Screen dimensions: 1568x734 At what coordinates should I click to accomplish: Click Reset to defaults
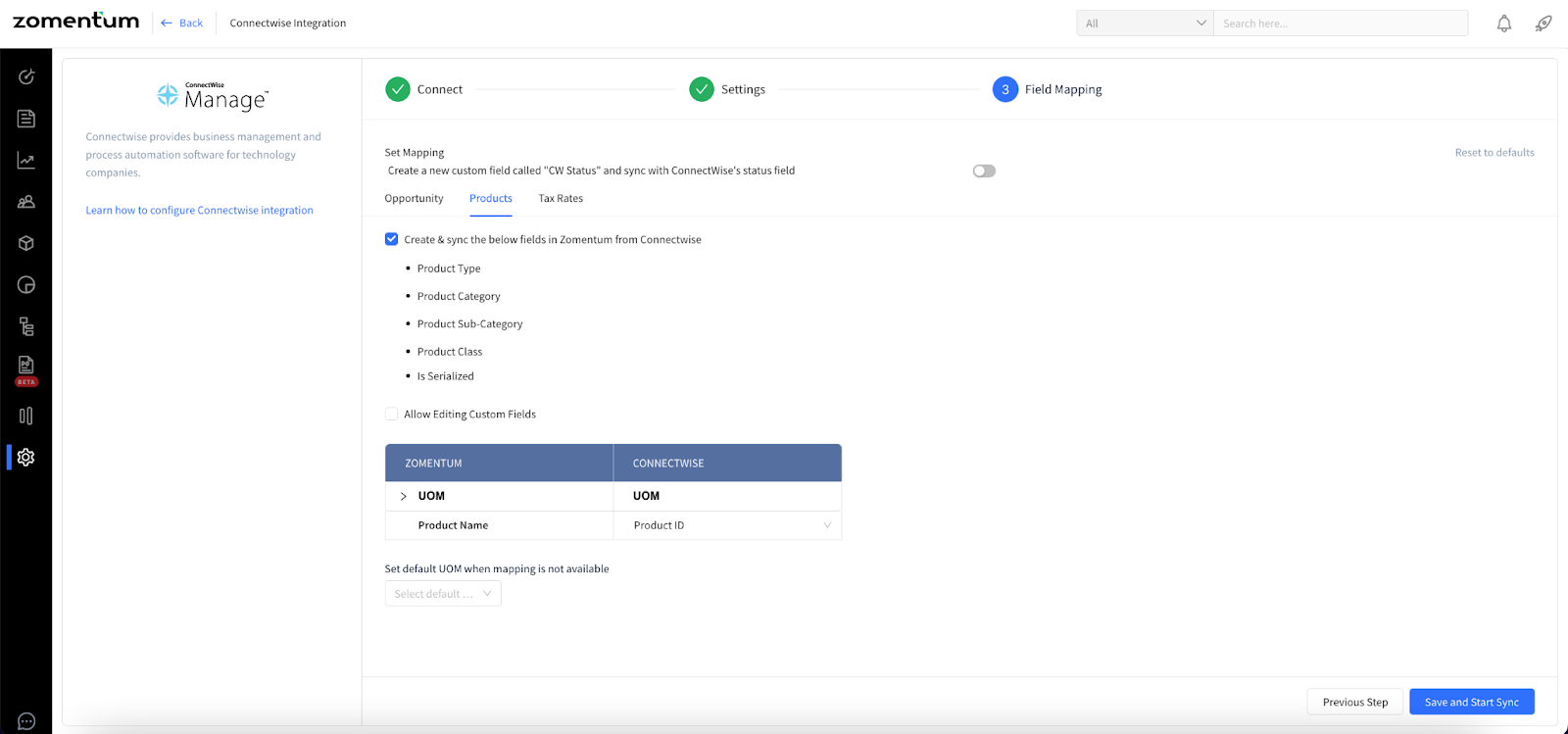(1494, 152)
